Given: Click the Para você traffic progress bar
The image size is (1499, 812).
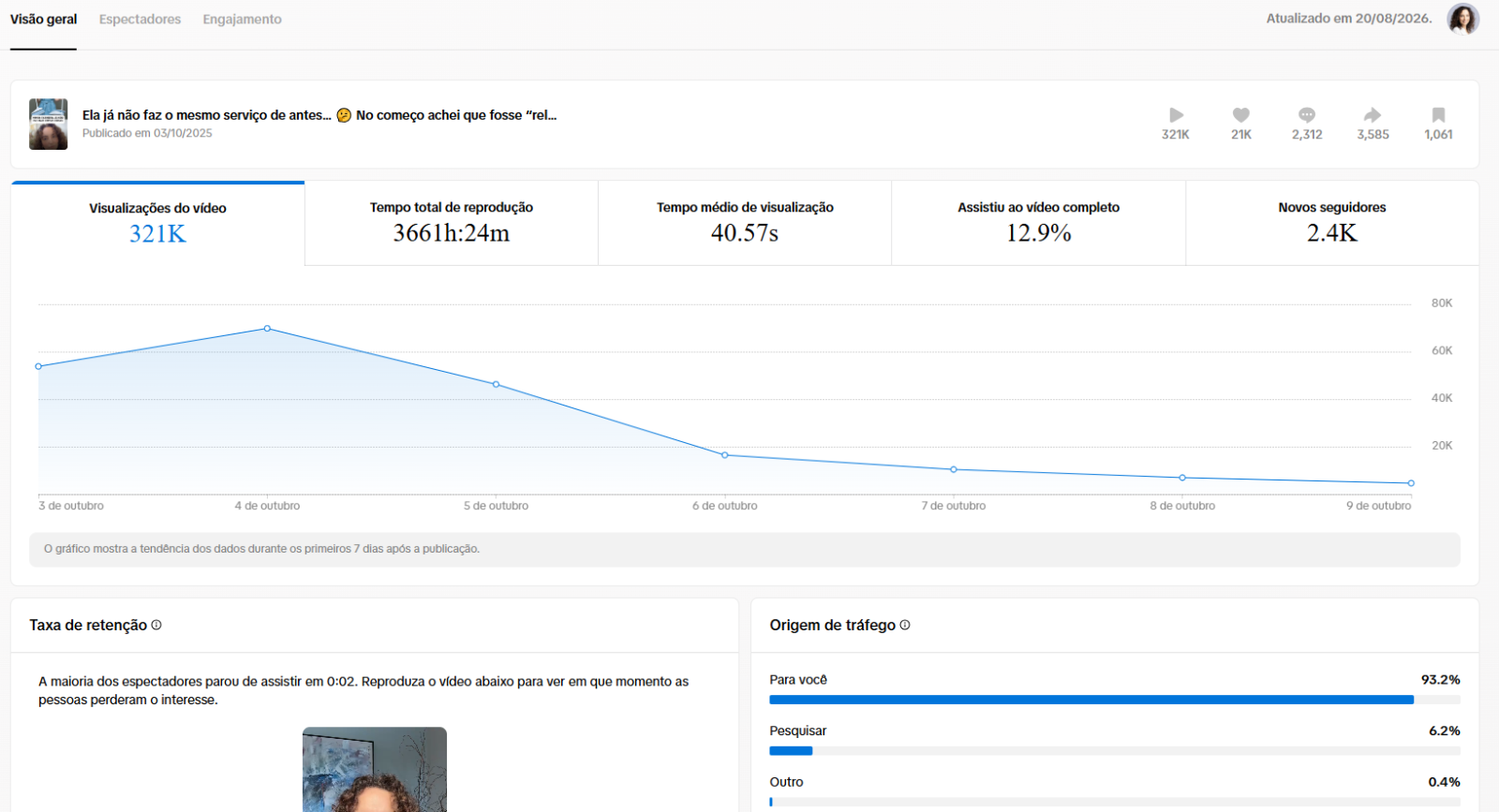Looking at the screenshot, I should tap(1115, 700).
